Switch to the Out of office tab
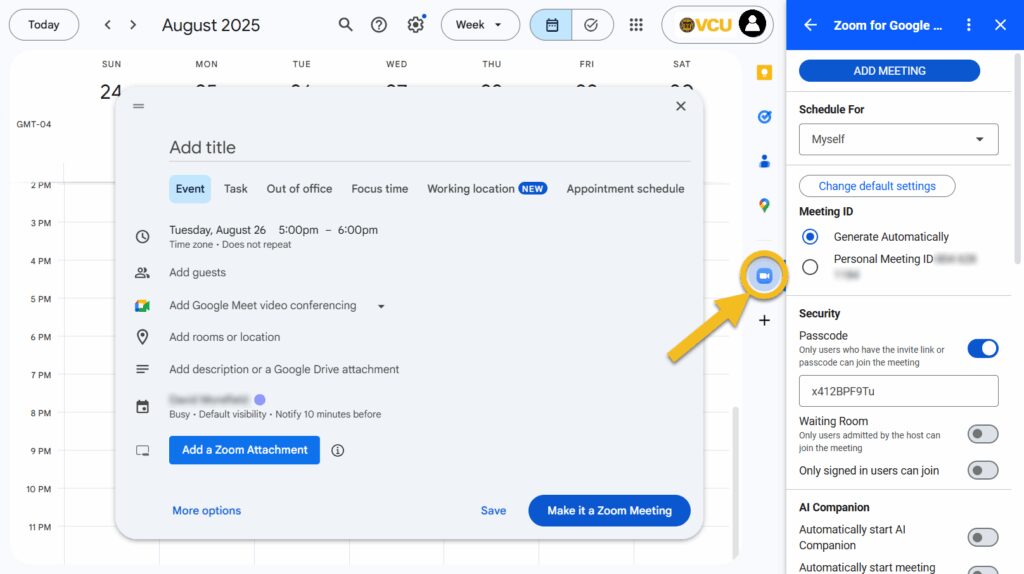 coord(299,188)
